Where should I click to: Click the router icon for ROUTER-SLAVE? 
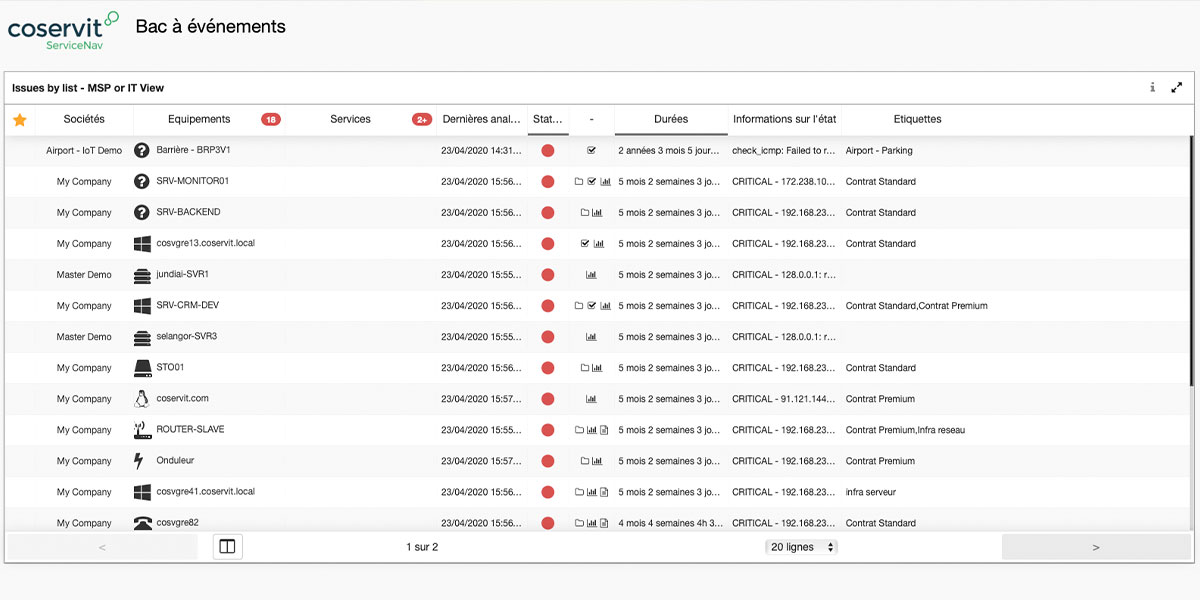(142, 429)
